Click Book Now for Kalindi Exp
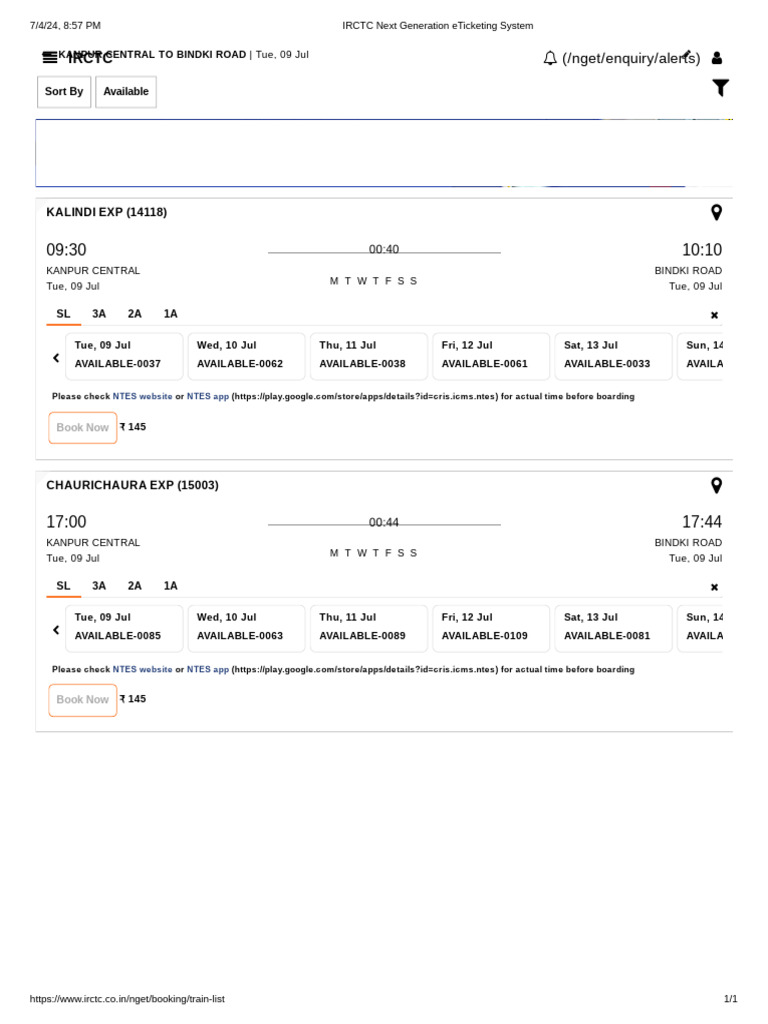 pyautogui.click(x=83, y=428)
